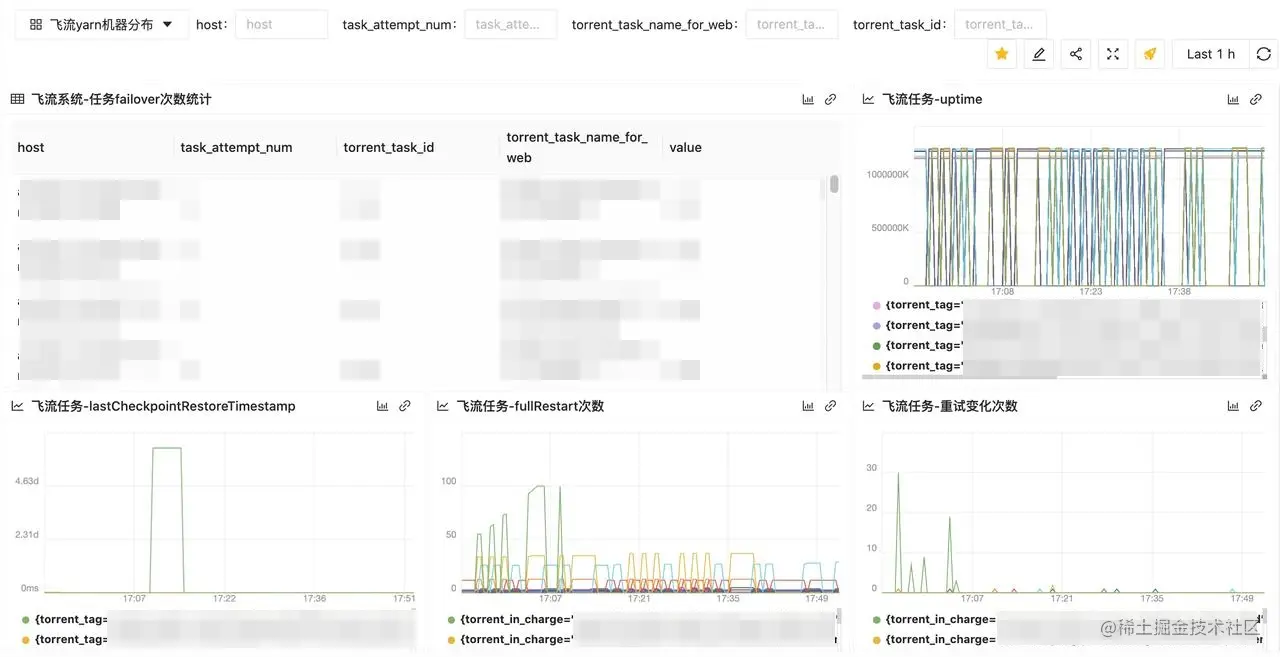
Task: Open the Last 1 h time range picker
Action: pyautogui.click(x=1211, y=54)
